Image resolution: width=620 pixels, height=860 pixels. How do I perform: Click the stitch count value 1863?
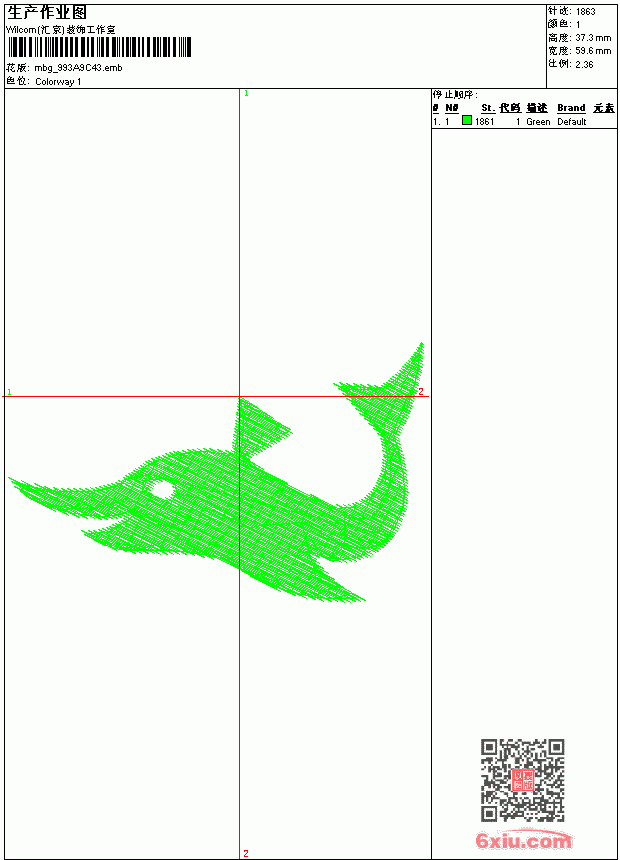tap(585, 12)
